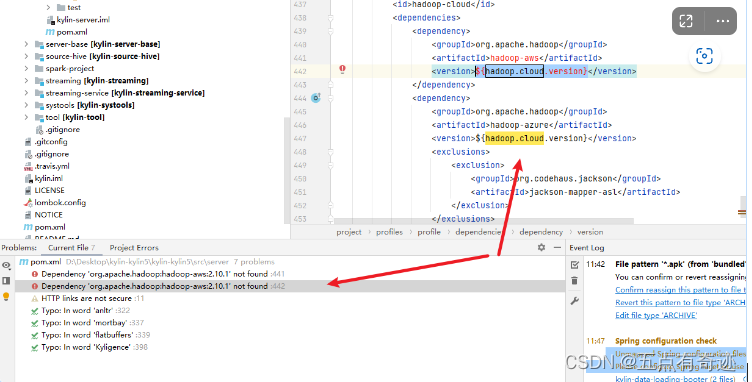
Task: Click 'project' breadcrumb
Action: pos(349,232)
